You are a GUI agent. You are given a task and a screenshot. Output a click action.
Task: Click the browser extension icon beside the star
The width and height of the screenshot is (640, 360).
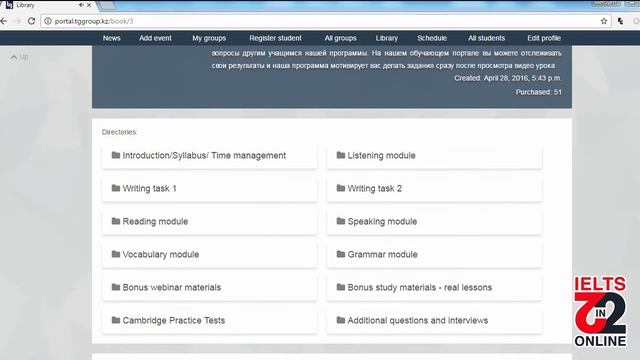point(620,21)
